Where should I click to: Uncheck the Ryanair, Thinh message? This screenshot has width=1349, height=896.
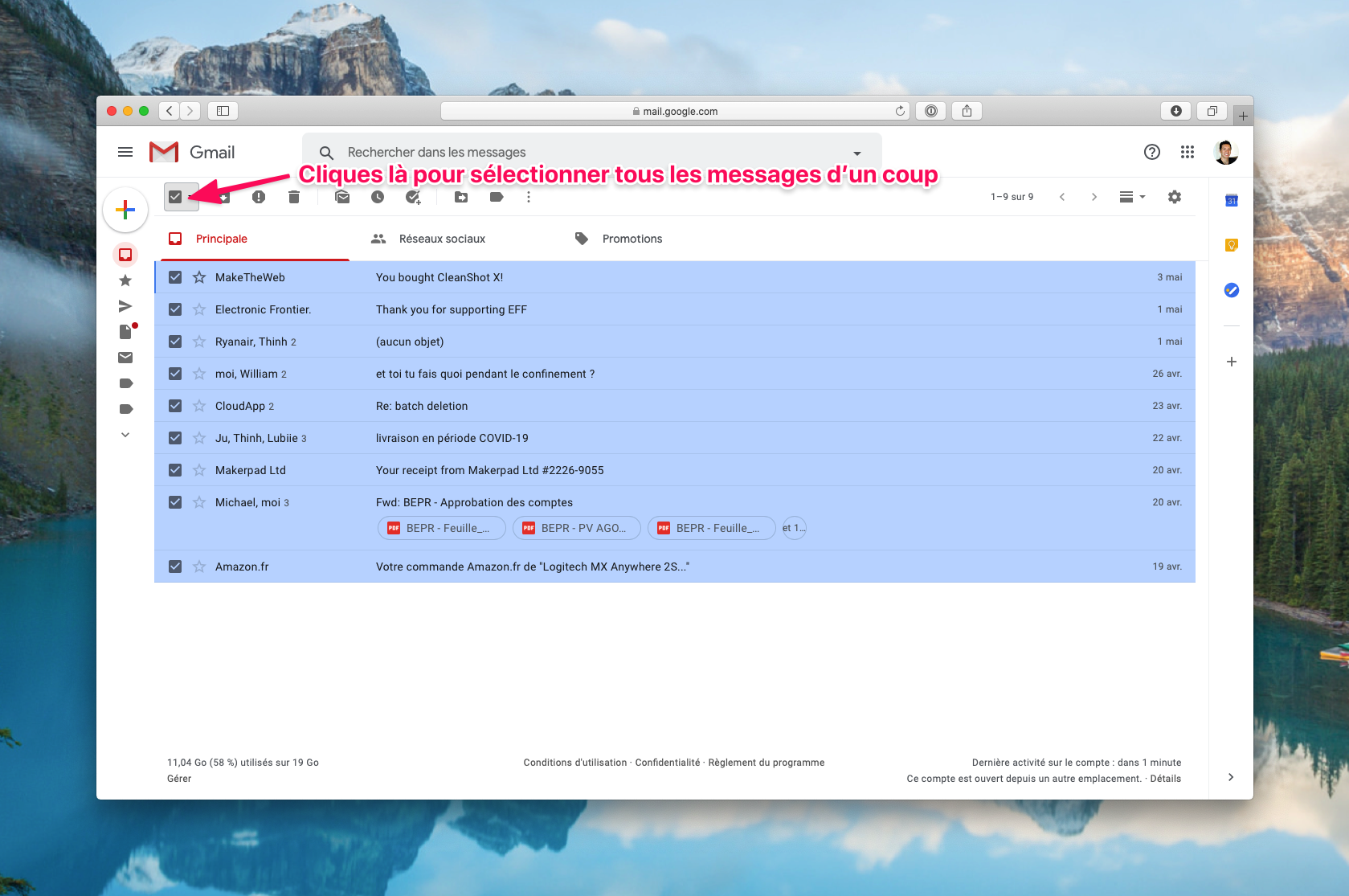pyautogui.click(x=175, y=342)
